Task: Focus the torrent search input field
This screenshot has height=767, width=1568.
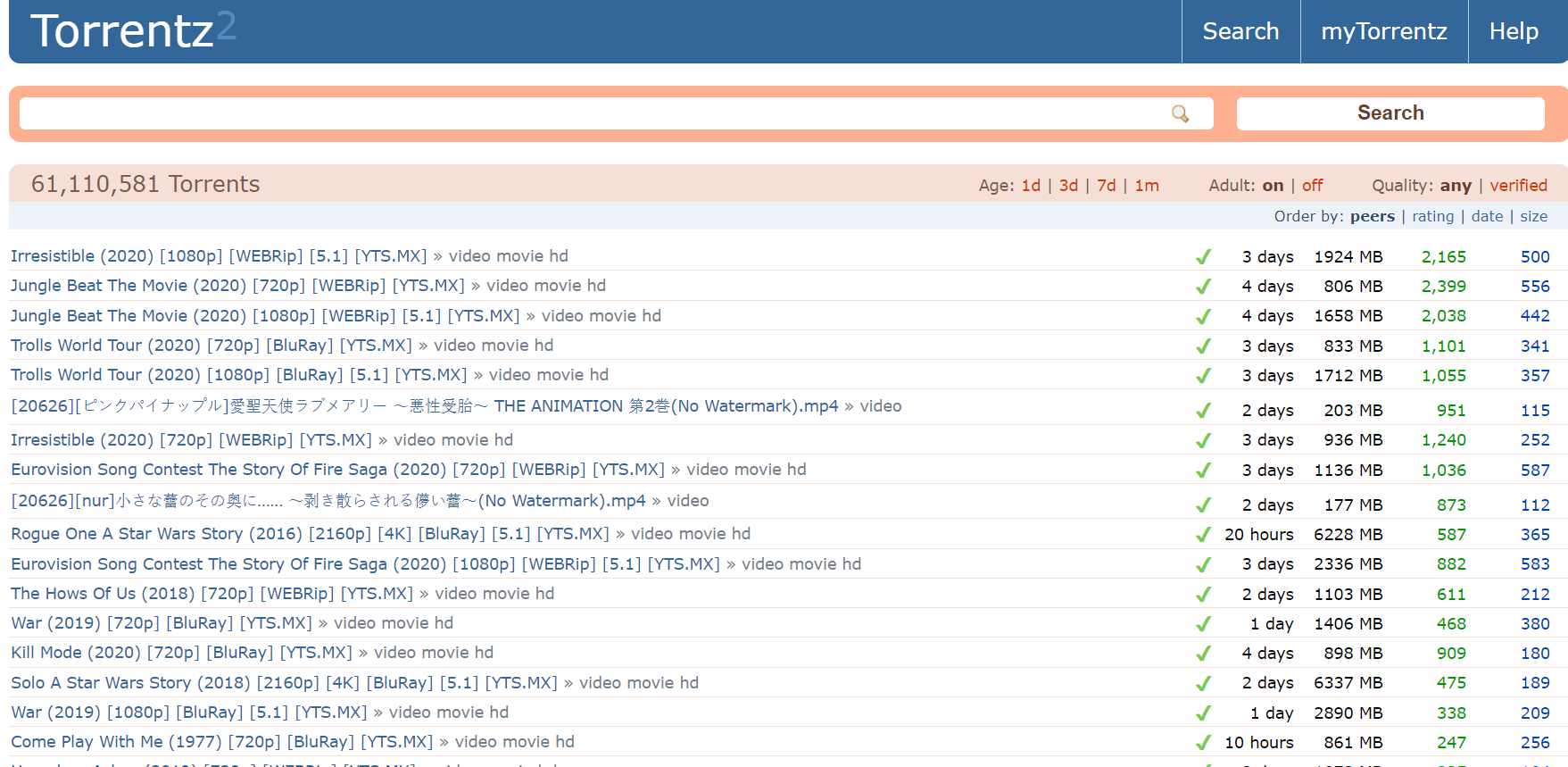Action: 616,113
